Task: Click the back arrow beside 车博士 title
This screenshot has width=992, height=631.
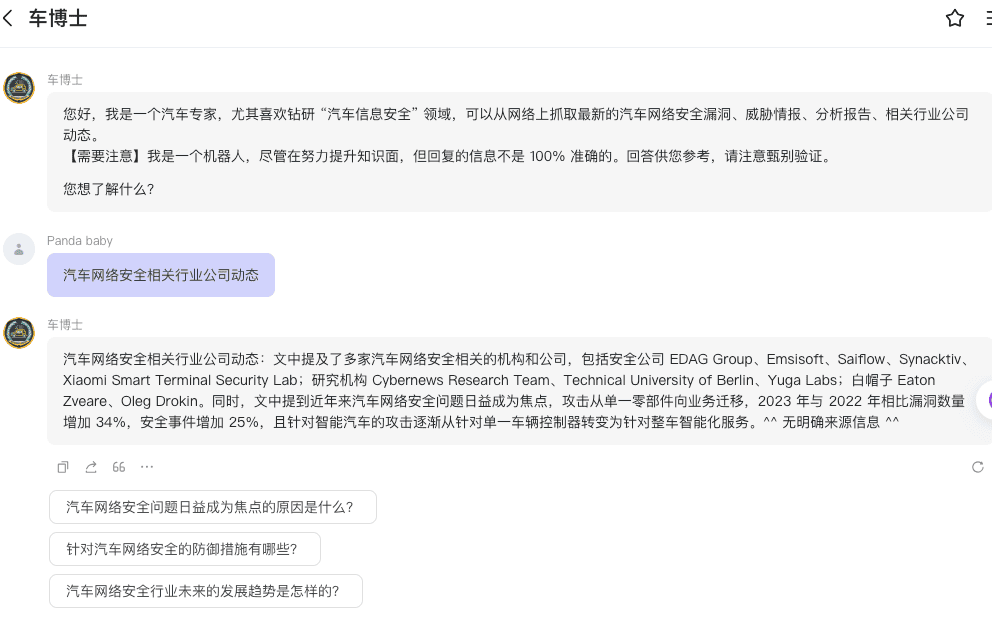Action: (9, 18)
